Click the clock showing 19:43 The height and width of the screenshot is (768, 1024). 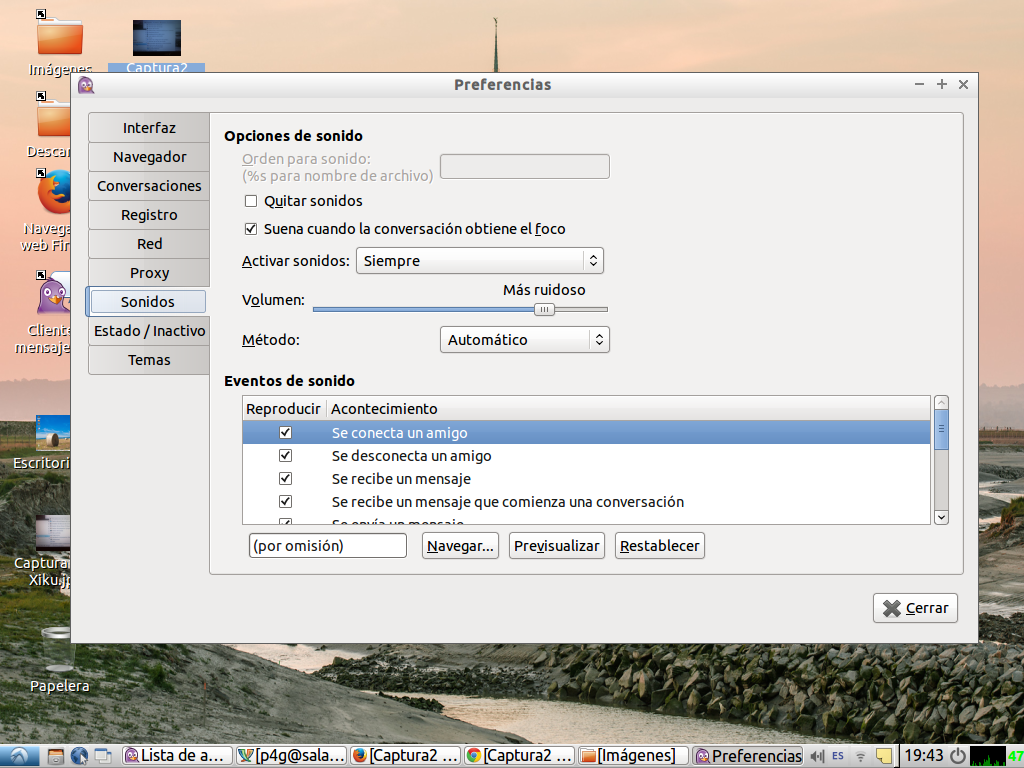coord(923,756)
